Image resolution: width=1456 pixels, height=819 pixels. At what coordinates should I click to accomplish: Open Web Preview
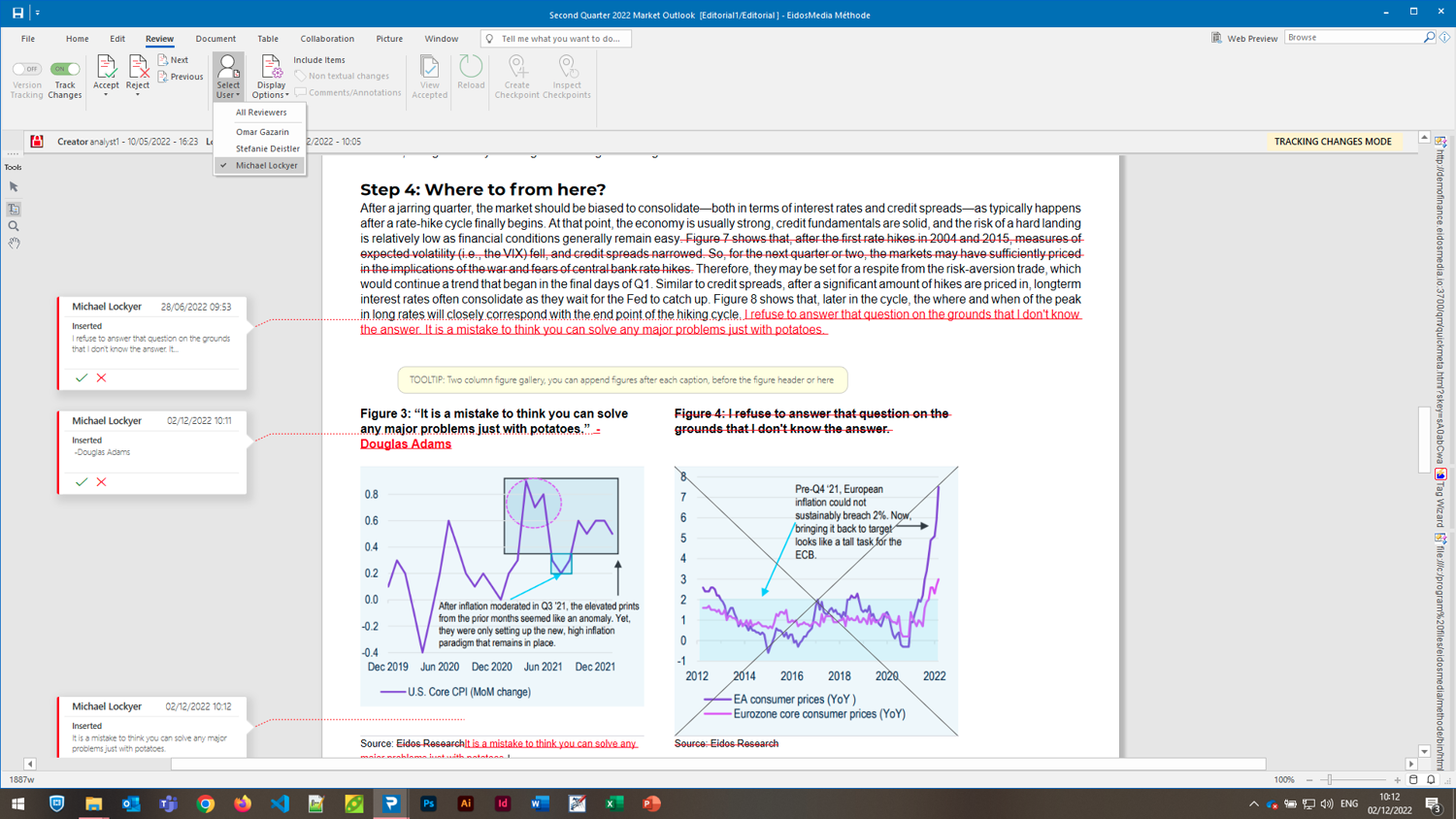(x=1244, y=38)
